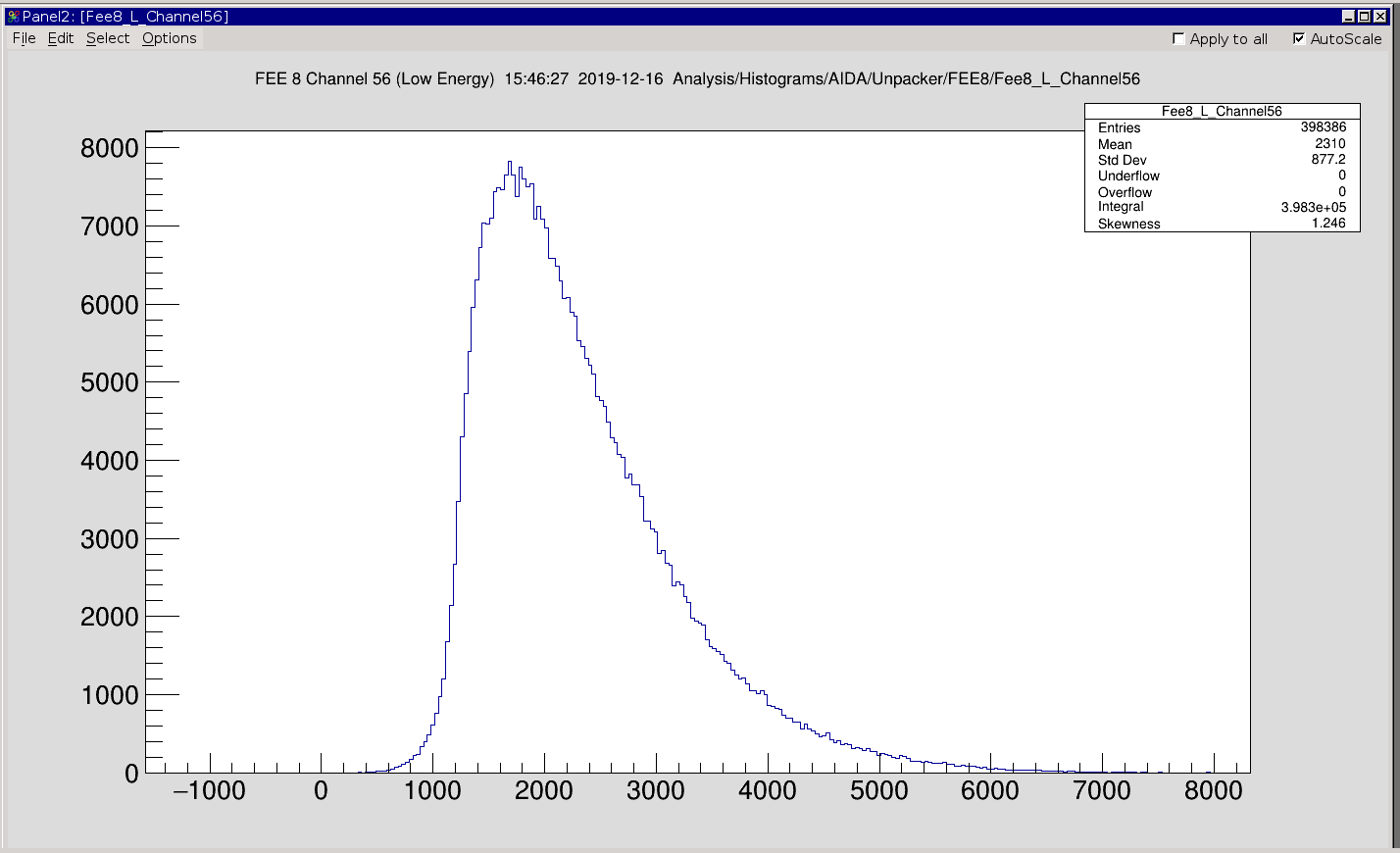Click the Entries label in stats box
This screenshot has height=853, width=1400.
click(x=1120, y=127)
